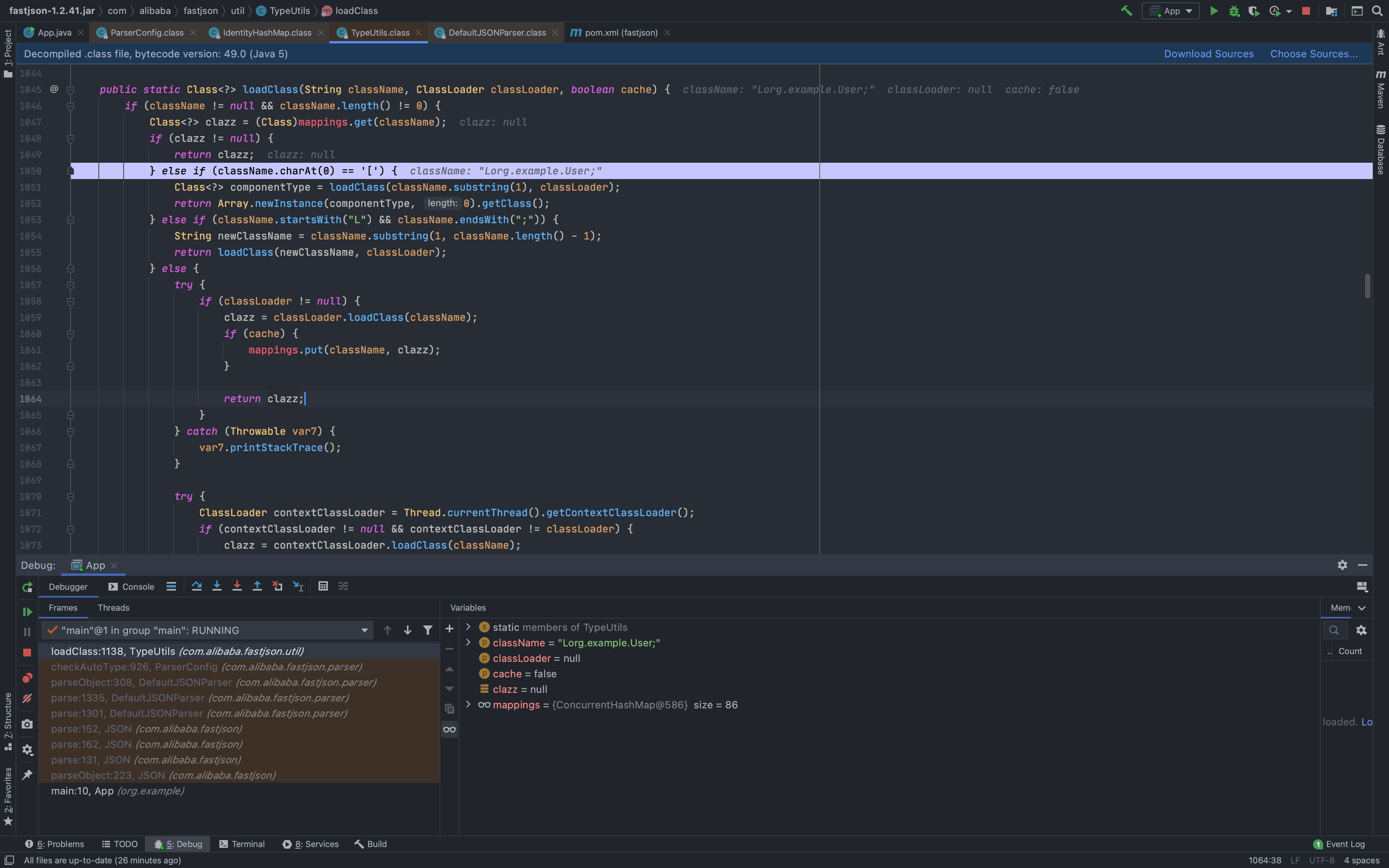Switch to the Threads tab
The width and height of the screenshot is (1389, 868).
click(x=113, y=607)
